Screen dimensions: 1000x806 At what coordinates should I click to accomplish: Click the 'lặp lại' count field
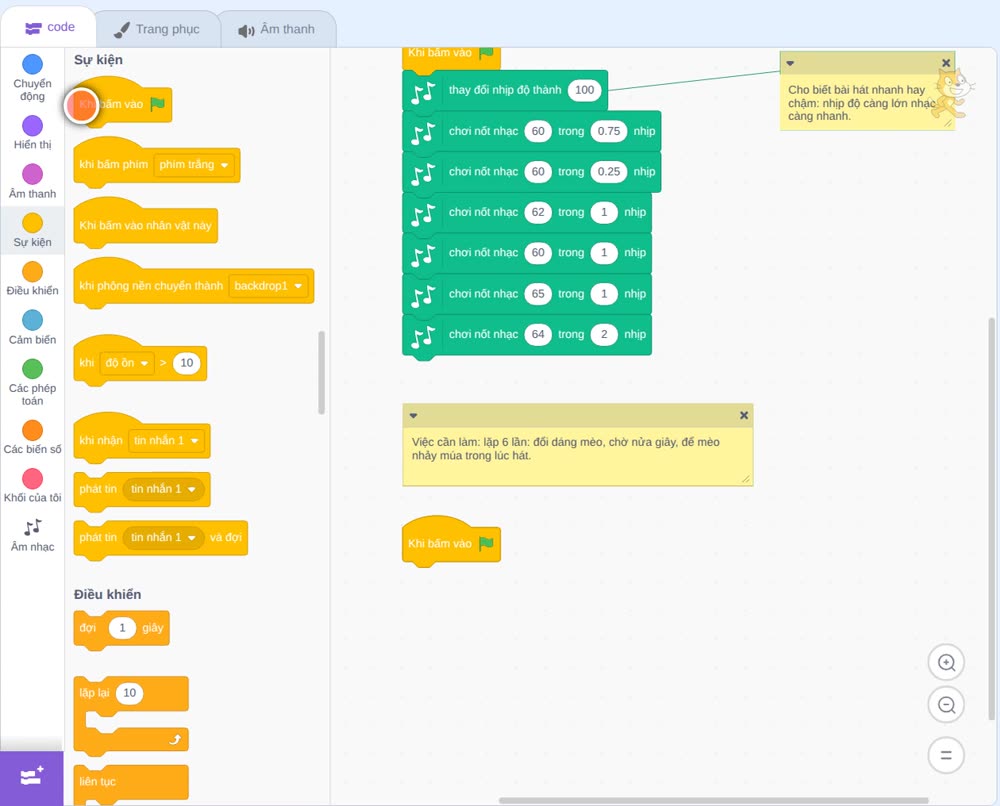pyautogui.click(x=129, y=693)
